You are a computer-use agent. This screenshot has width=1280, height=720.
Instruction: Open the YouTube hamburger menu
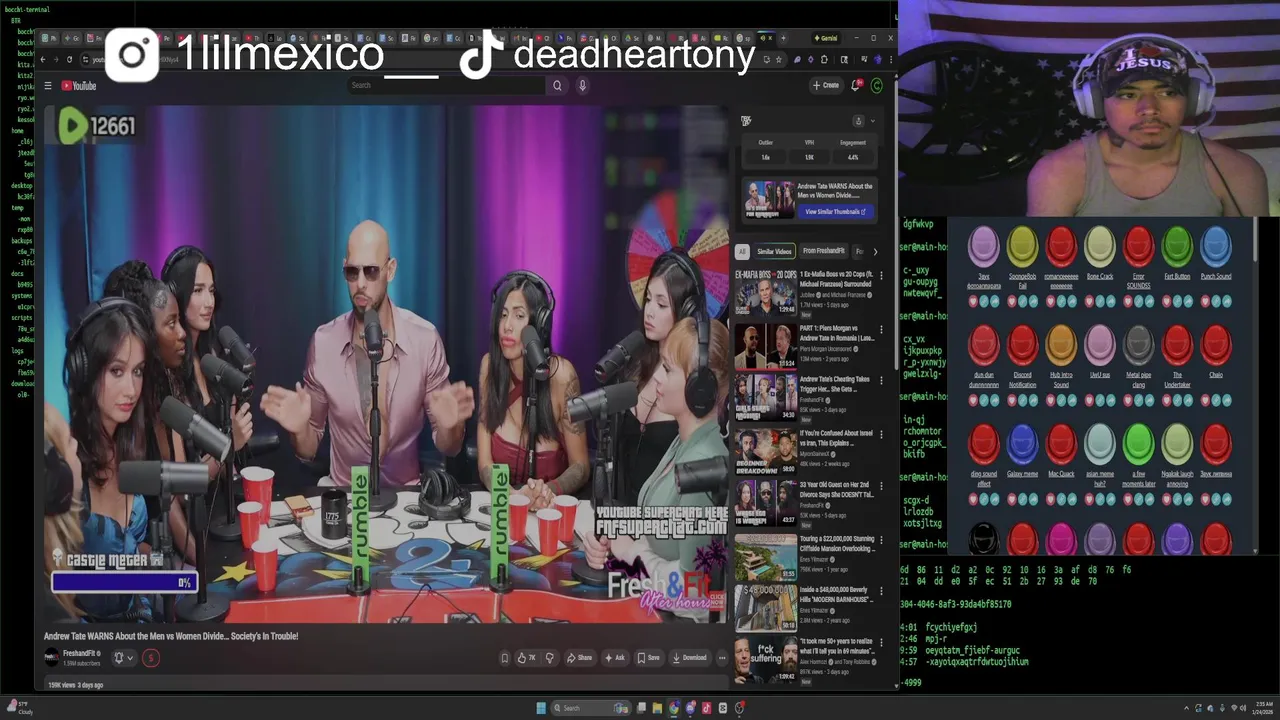pos(47,86)
